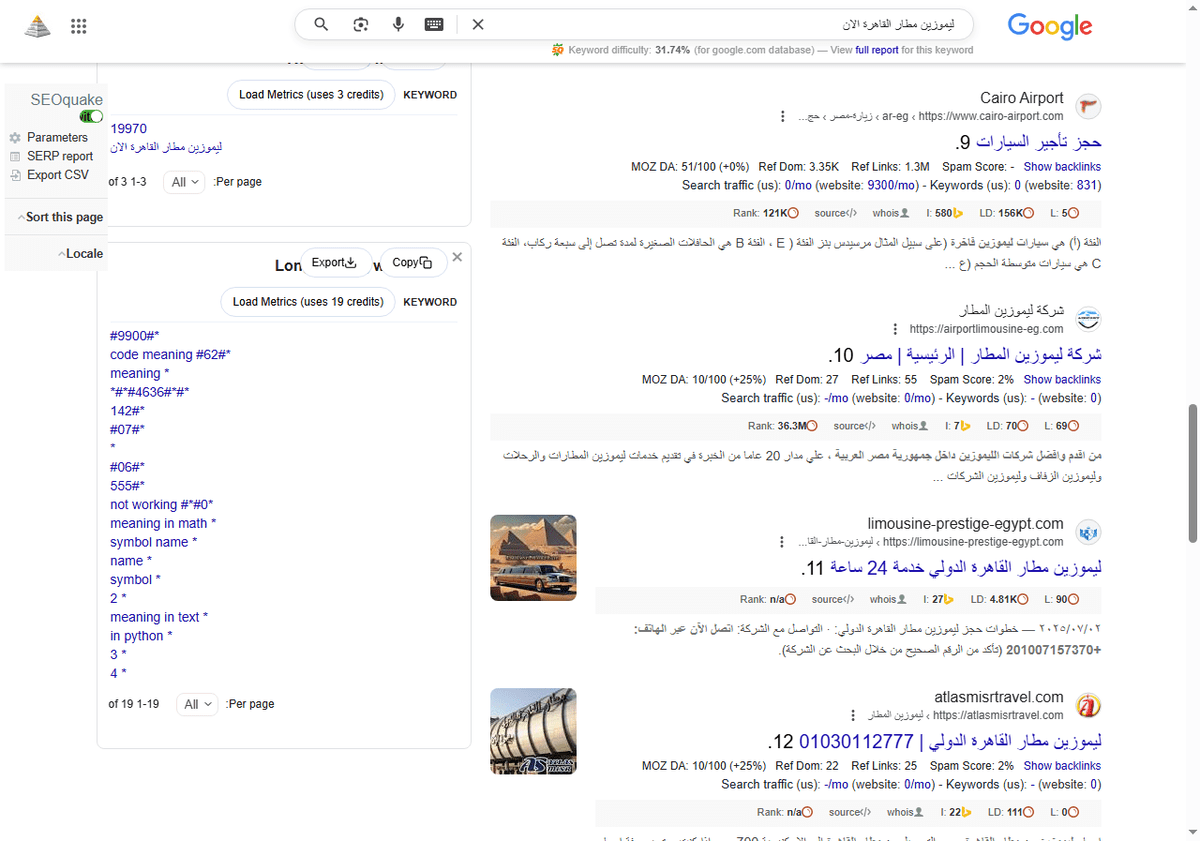Open SEOquake Parameters settings
This screenshot has width=1200, height=841.
58,137
